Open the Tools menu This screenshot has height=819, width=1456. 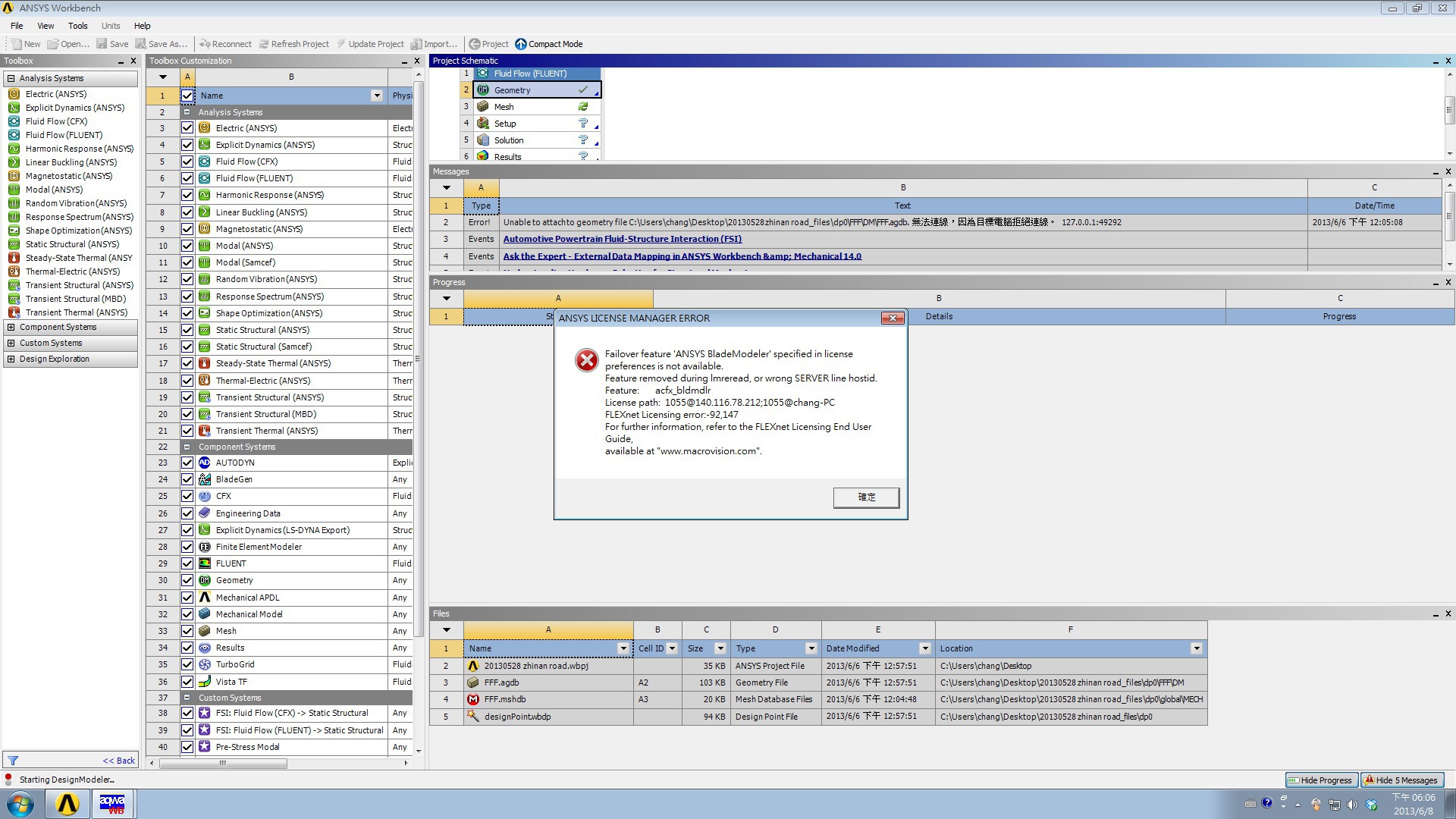tap(77, 26)
